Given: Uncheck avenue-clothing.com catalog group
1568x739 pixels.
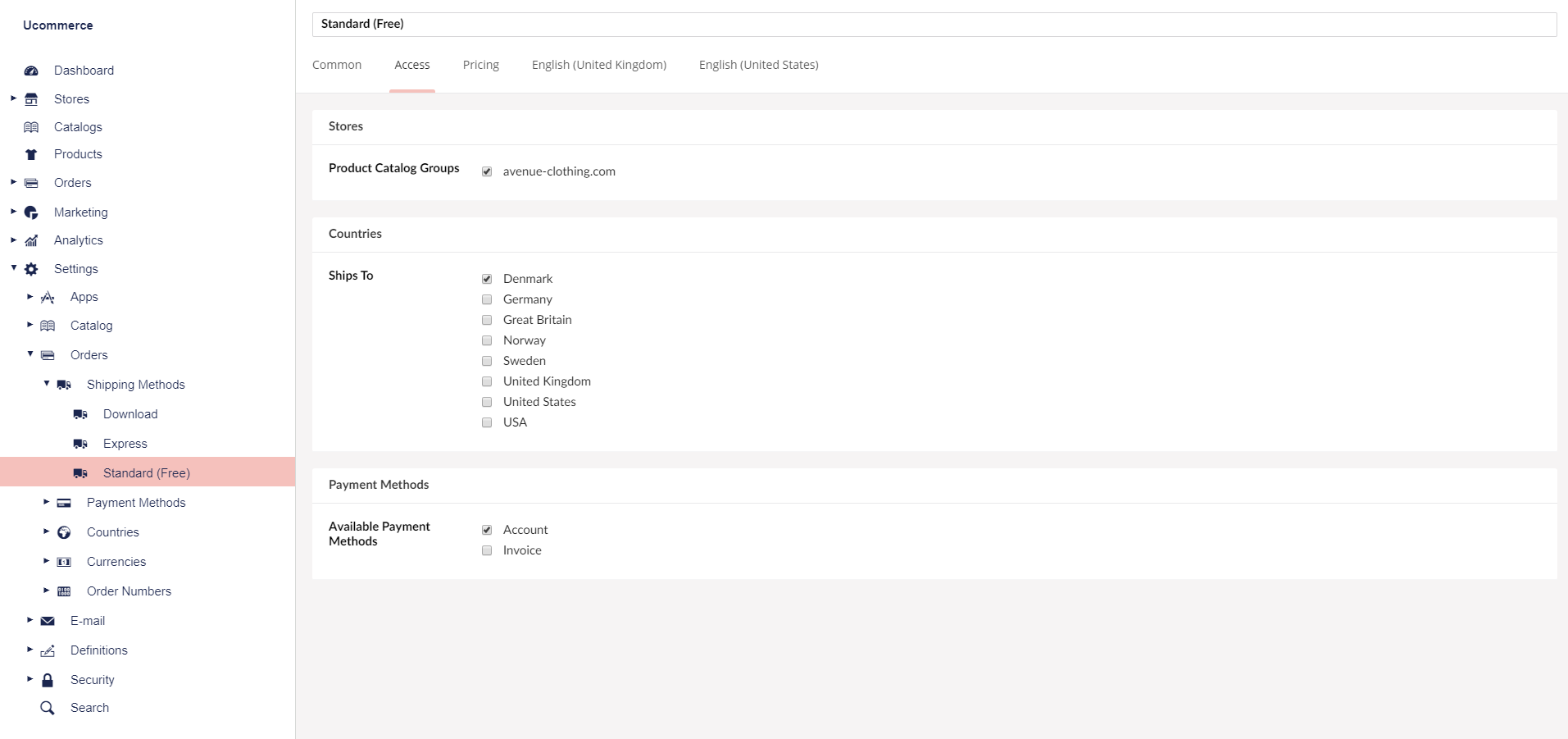Looking at the screenshot, I should [487, 171].
